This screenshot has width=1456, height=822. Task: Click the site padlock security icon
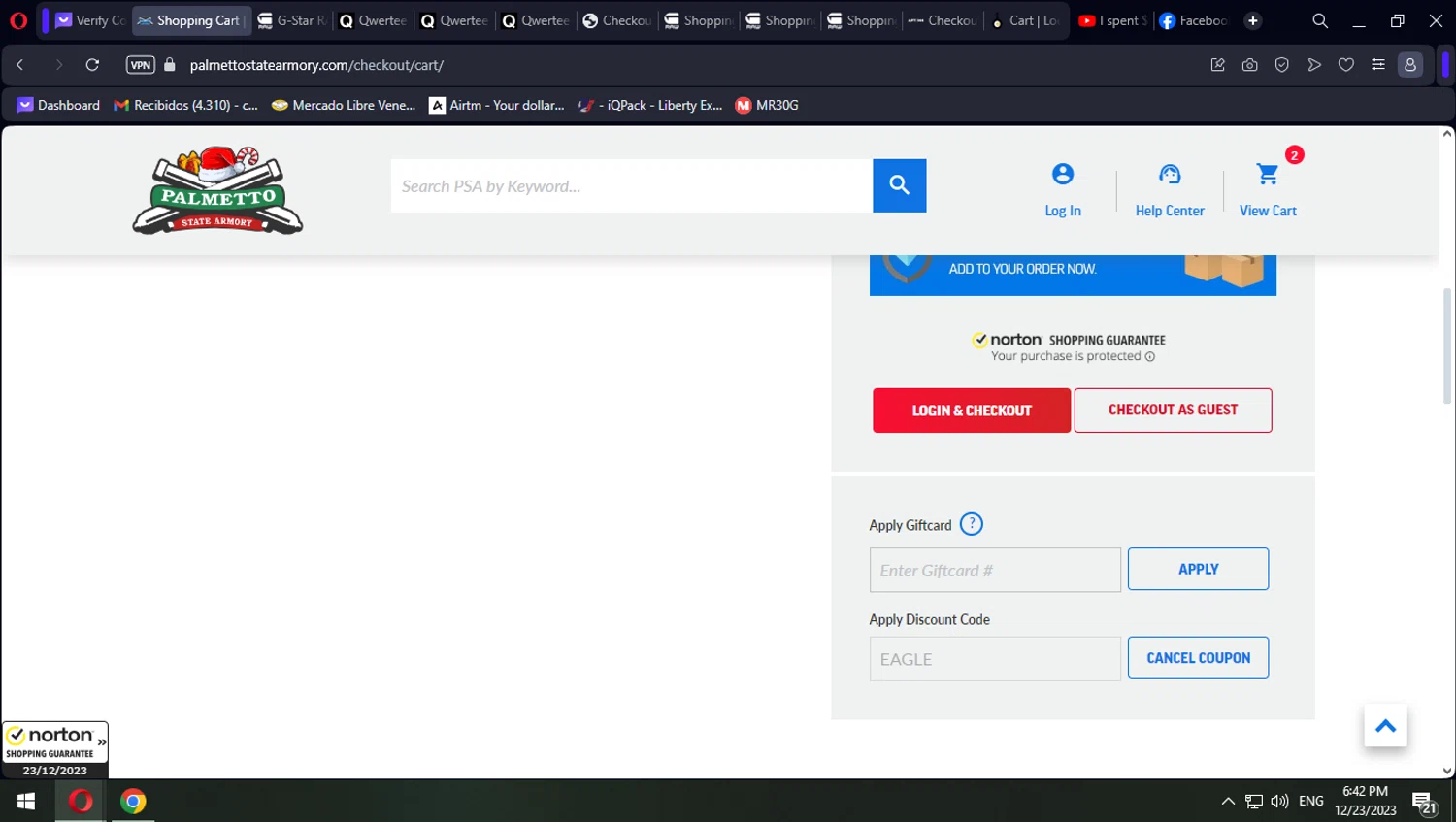170,65
